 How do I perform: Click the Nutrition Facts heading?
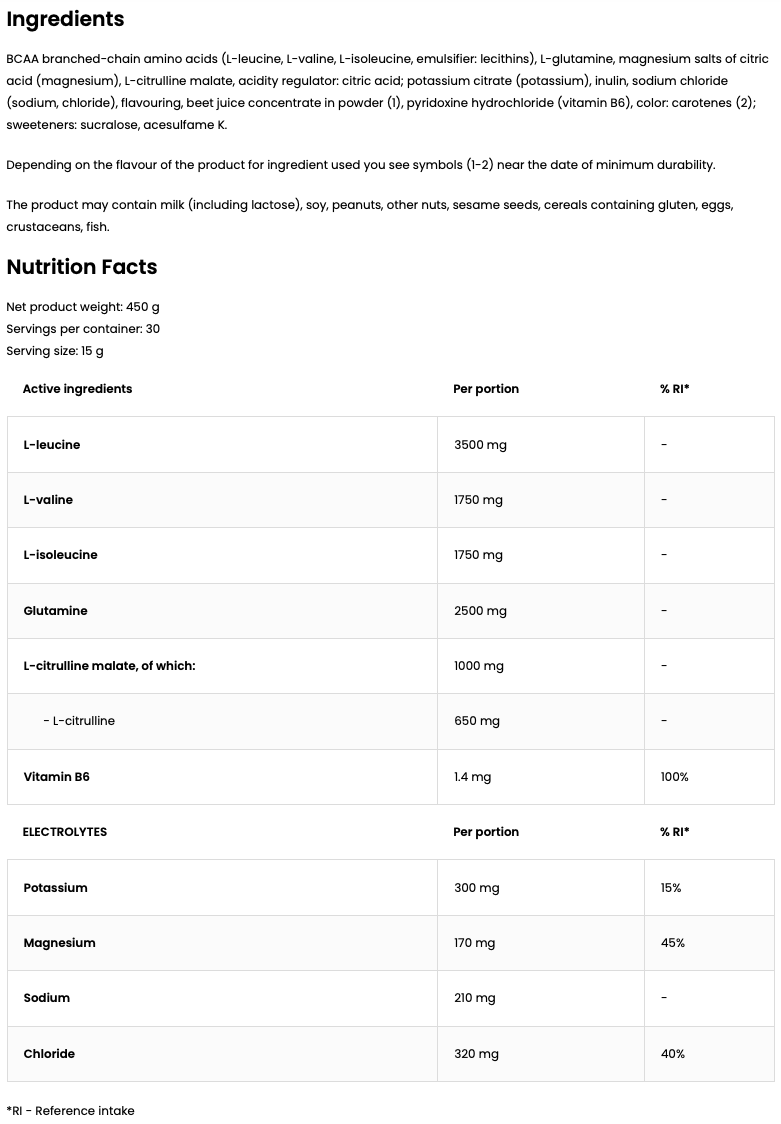[x=82, y=267]
